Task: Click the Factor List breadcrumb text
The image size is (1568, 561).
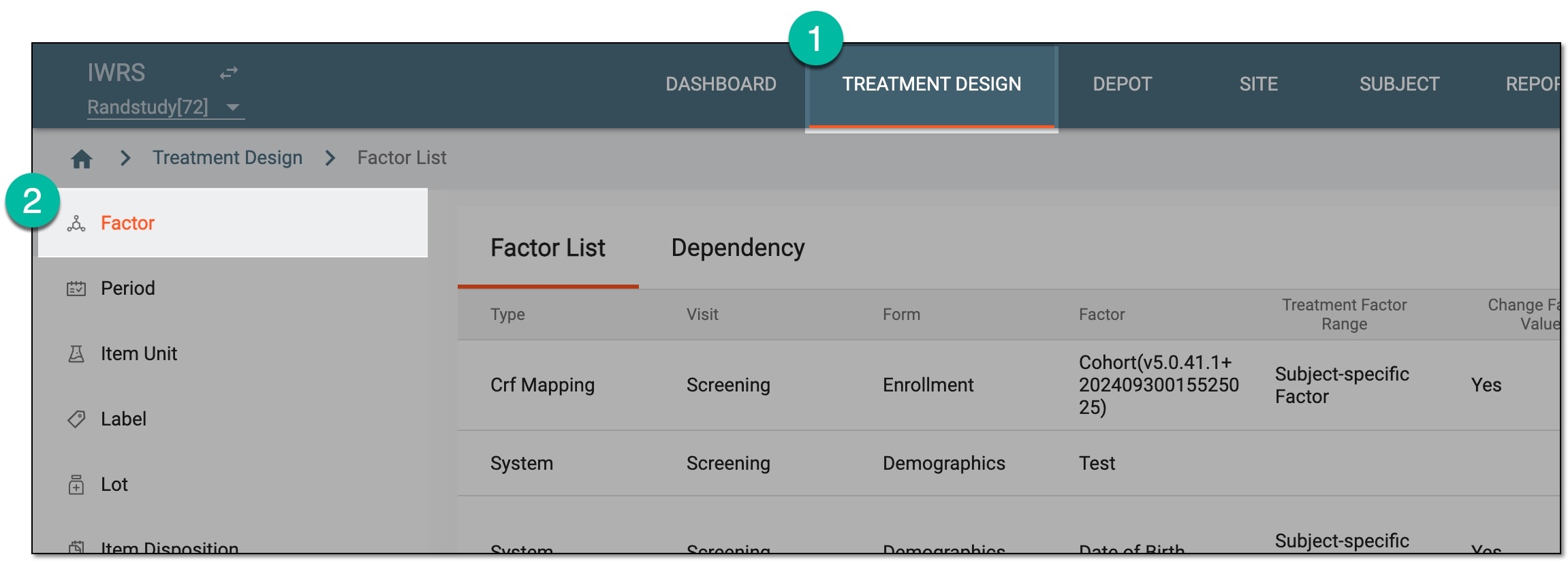Action: [402, 158]
